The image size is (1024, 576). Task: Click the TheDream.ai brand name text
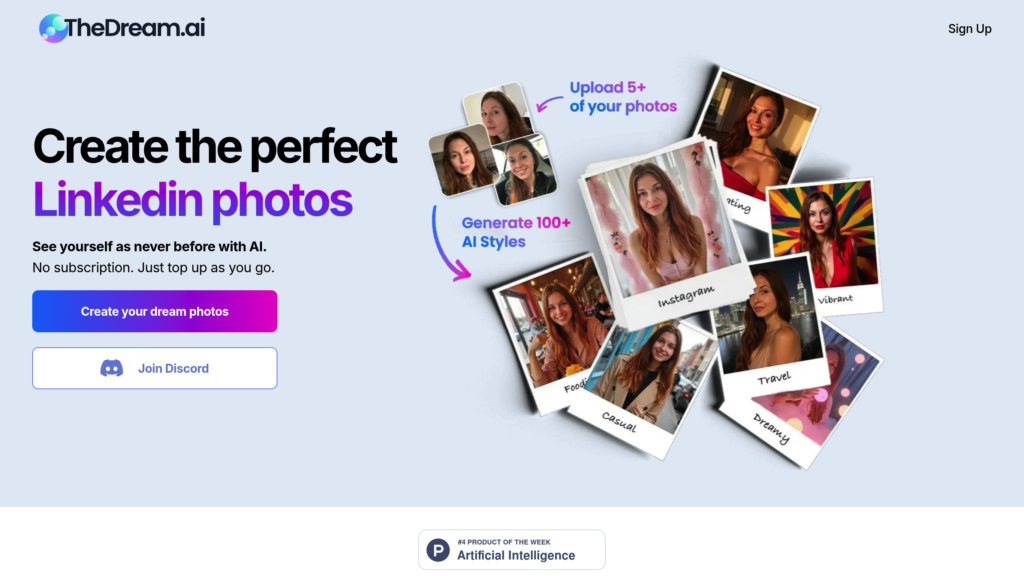click(135, 27)
